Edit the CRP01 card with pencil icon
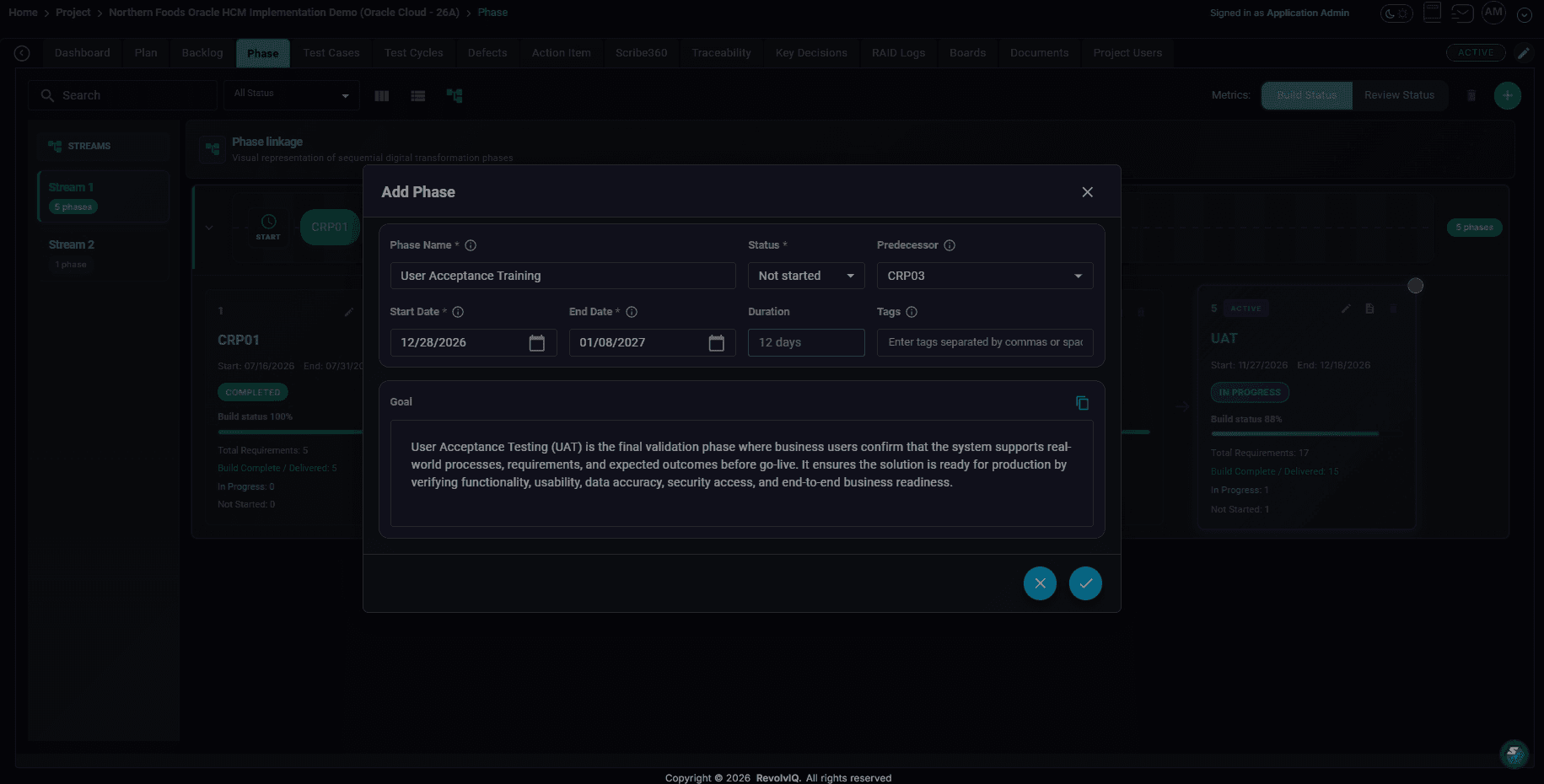This screenshot has height=784, width=1544. pos(349,312)
